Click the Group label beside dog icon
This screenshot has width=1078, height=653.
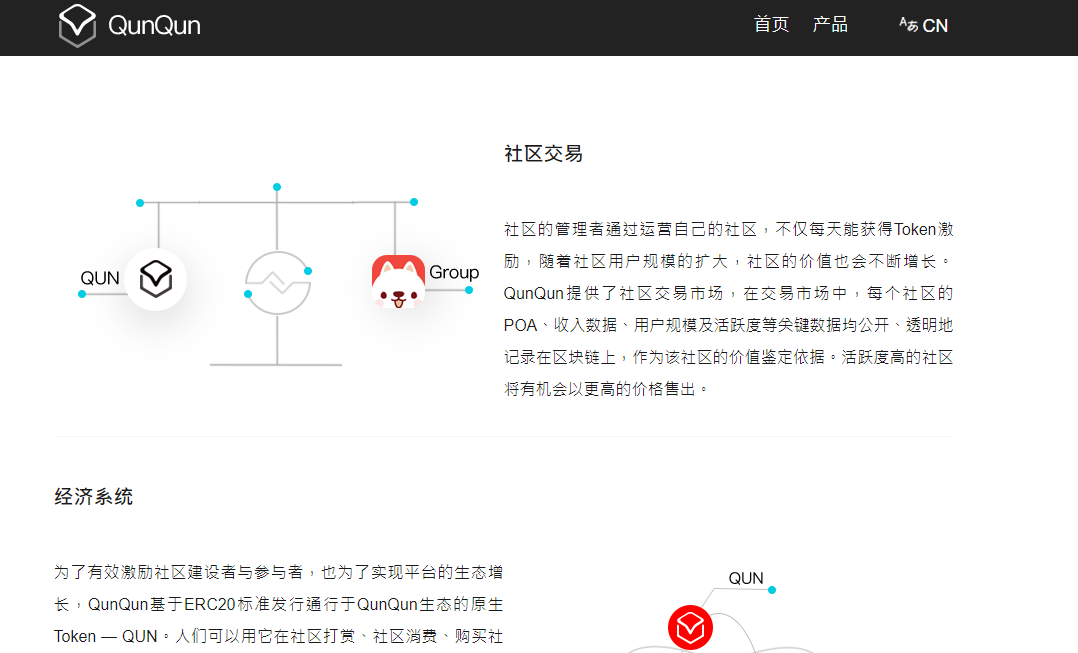click(x=454, y=272)
